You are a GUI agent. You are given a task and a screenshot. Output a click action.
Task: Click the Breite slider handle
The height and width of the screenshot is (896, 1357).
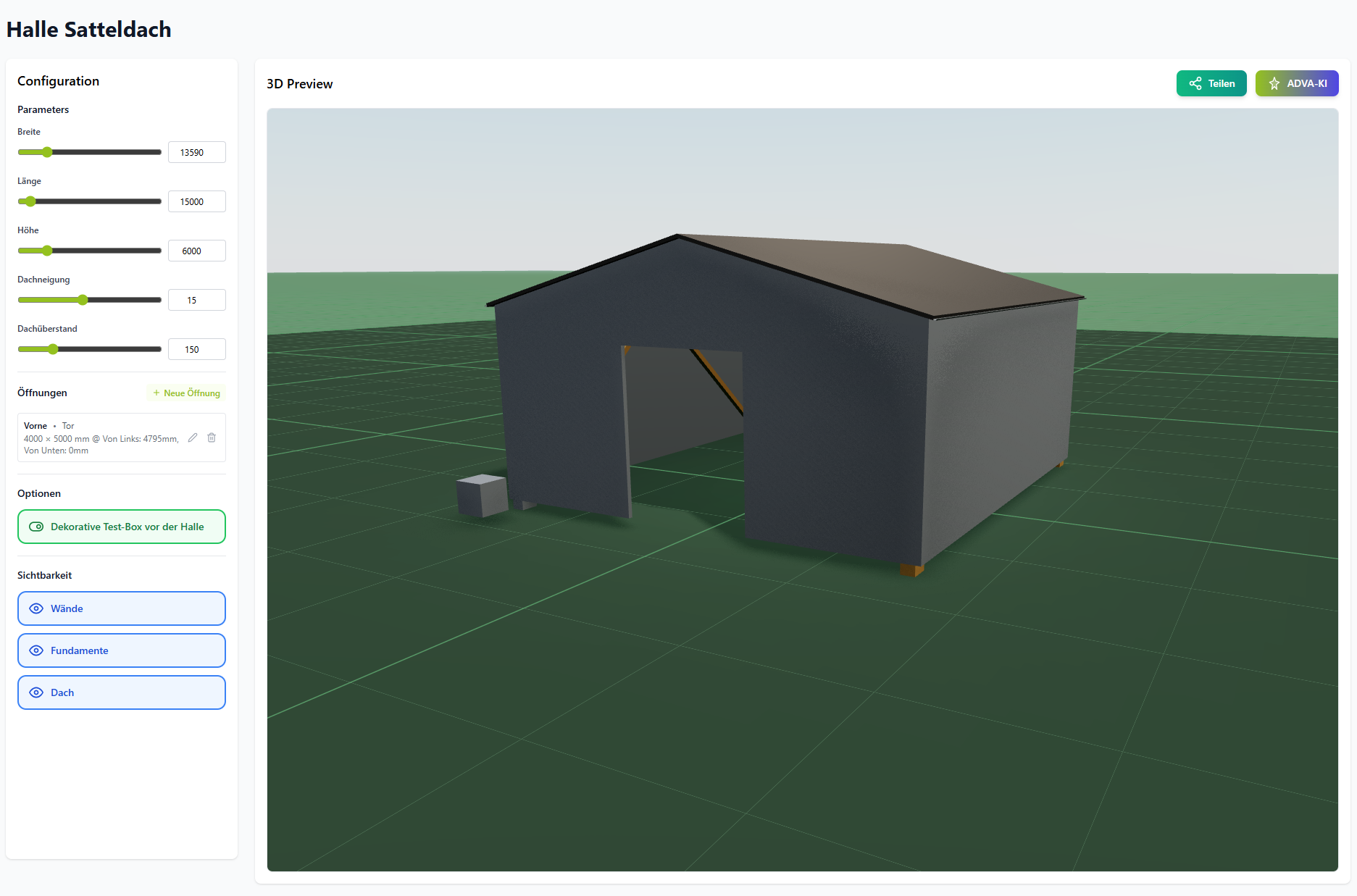point(47,152)
